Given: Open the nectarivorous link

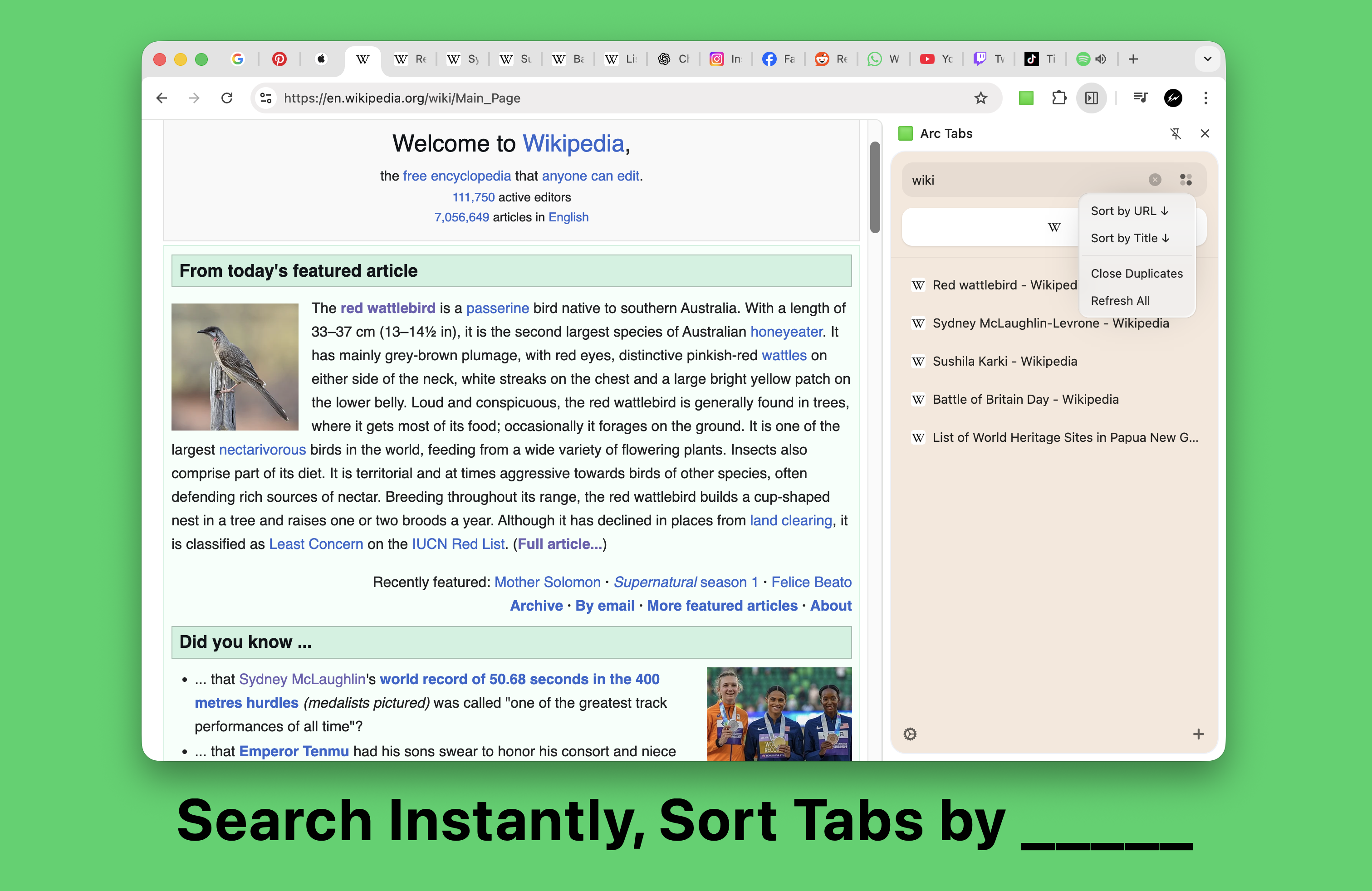Looking at the screenshot, I should point(262,450).
